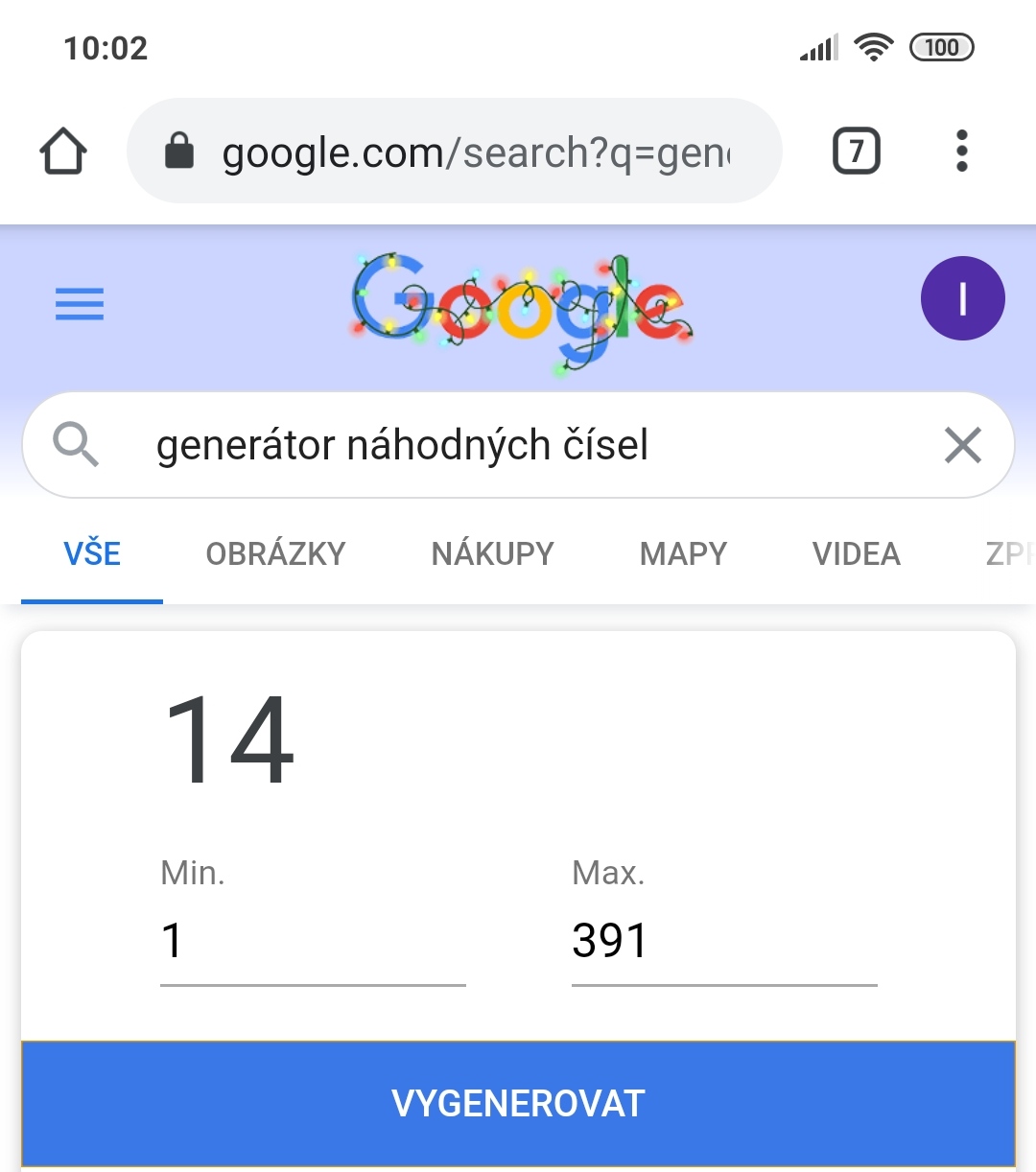Focus the Min. value field

(312, 941)
